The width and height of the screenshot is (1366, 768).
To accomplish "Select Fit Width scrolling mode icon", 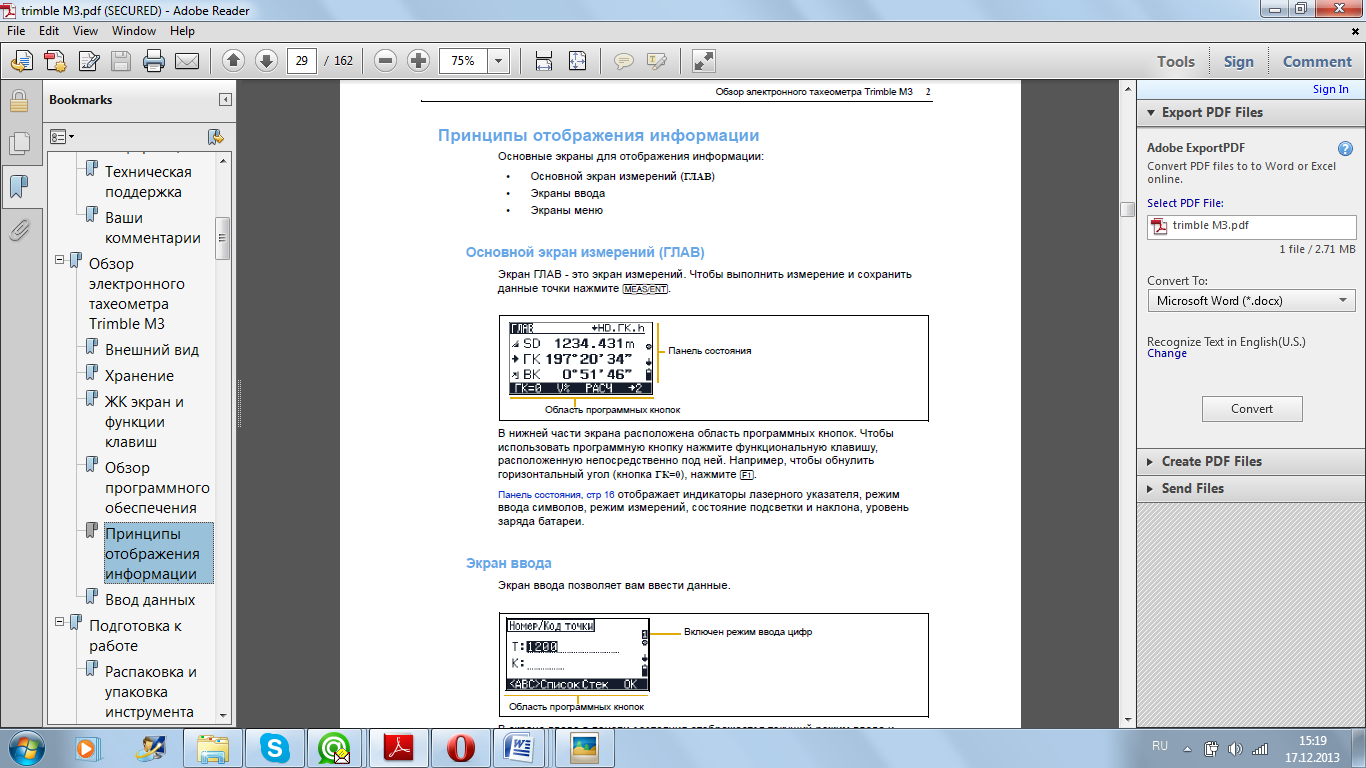I will [x=544, y=61].
